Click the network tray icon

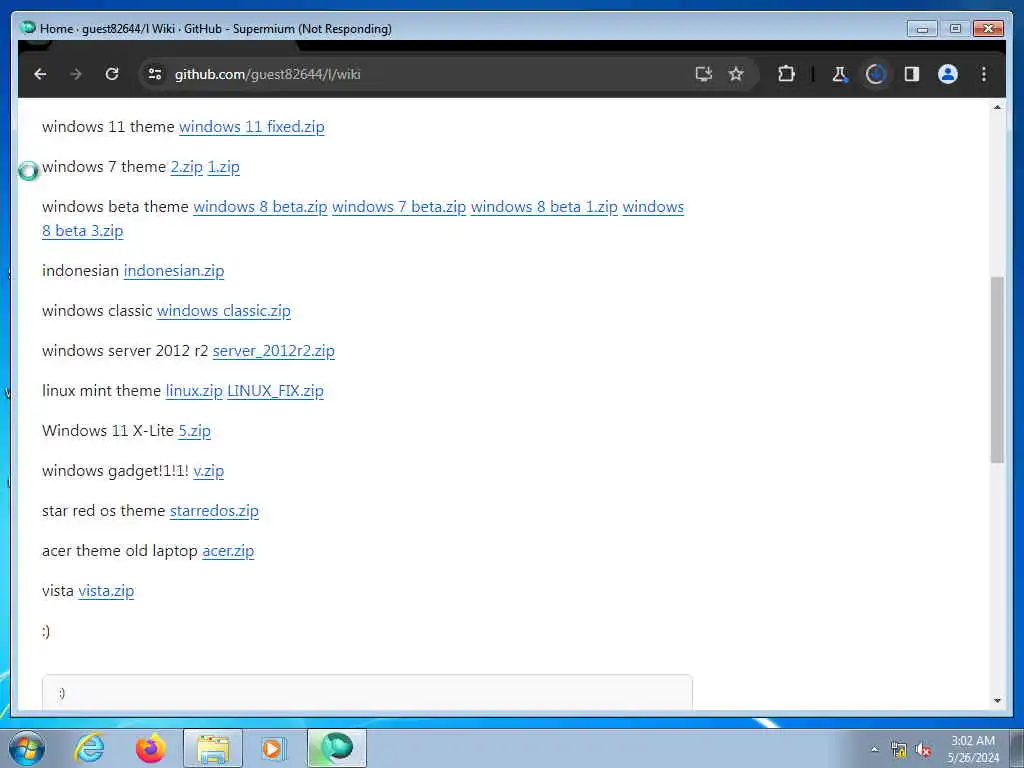tap(899, 750)
